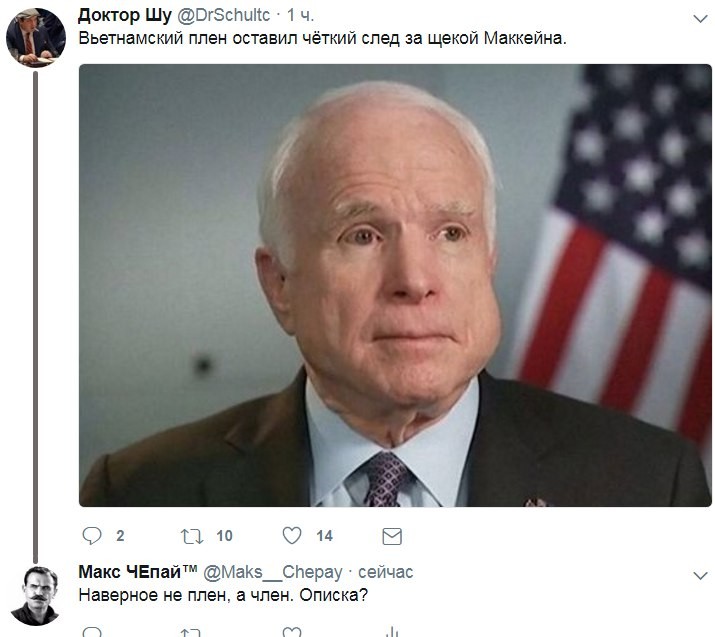Click the retweet count of 10
This screenshot has width=715, height=637.
(224, 536)
